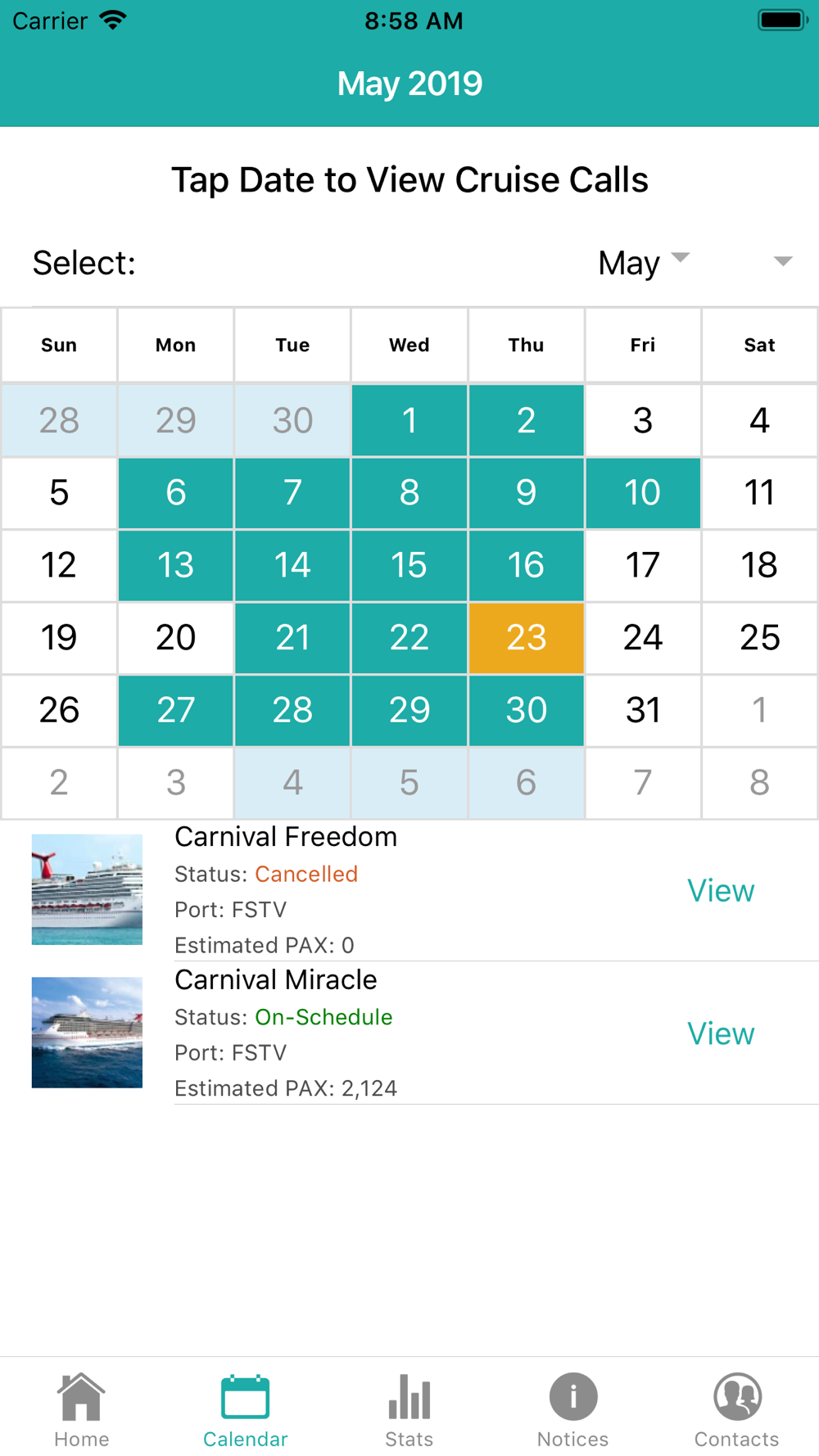Screen dimensions: 819x1456
Task: View Carnival Miracle cruise call details
Action: tap(721, 1034)
